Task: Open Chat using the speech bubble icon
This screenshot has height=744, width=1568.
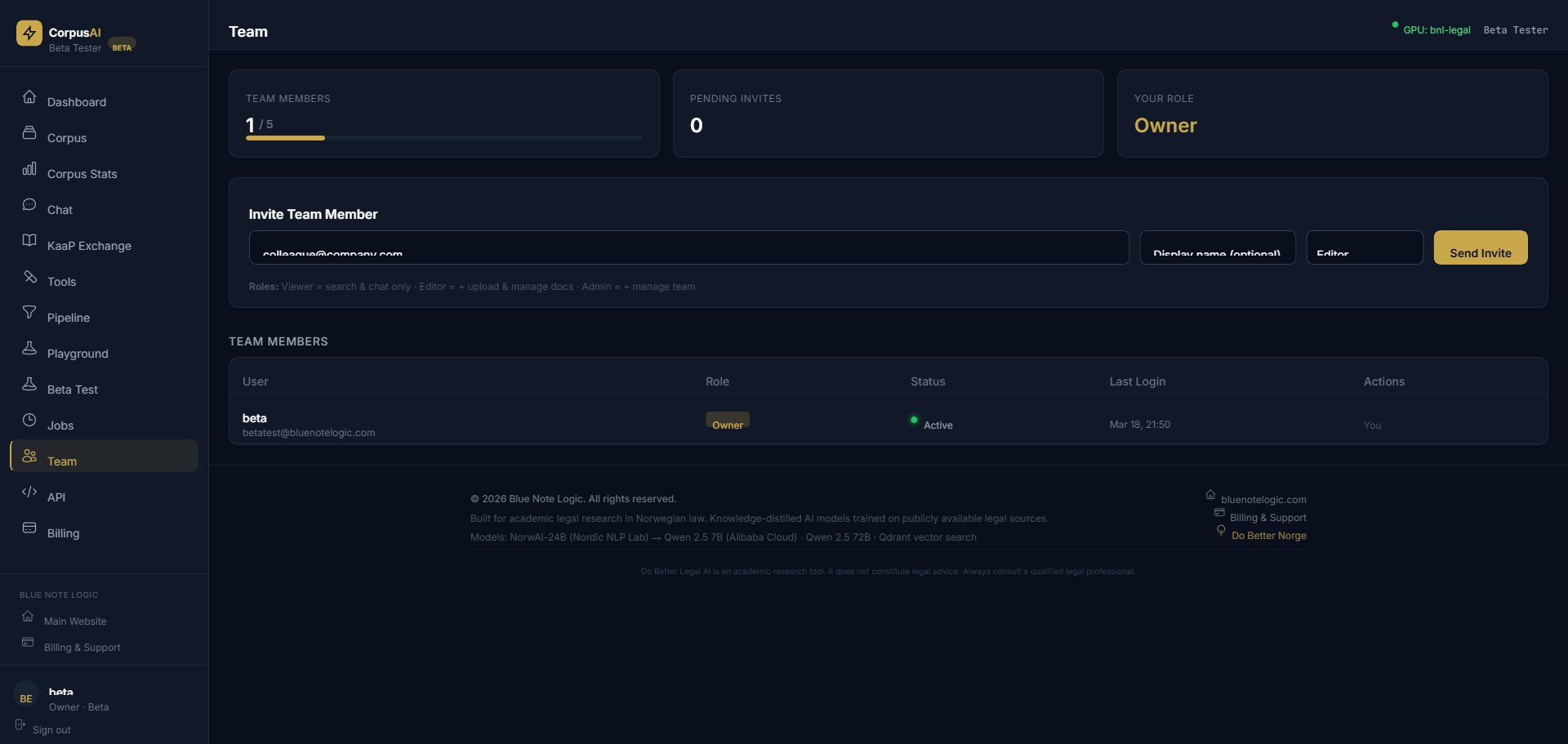Action: 29,204
